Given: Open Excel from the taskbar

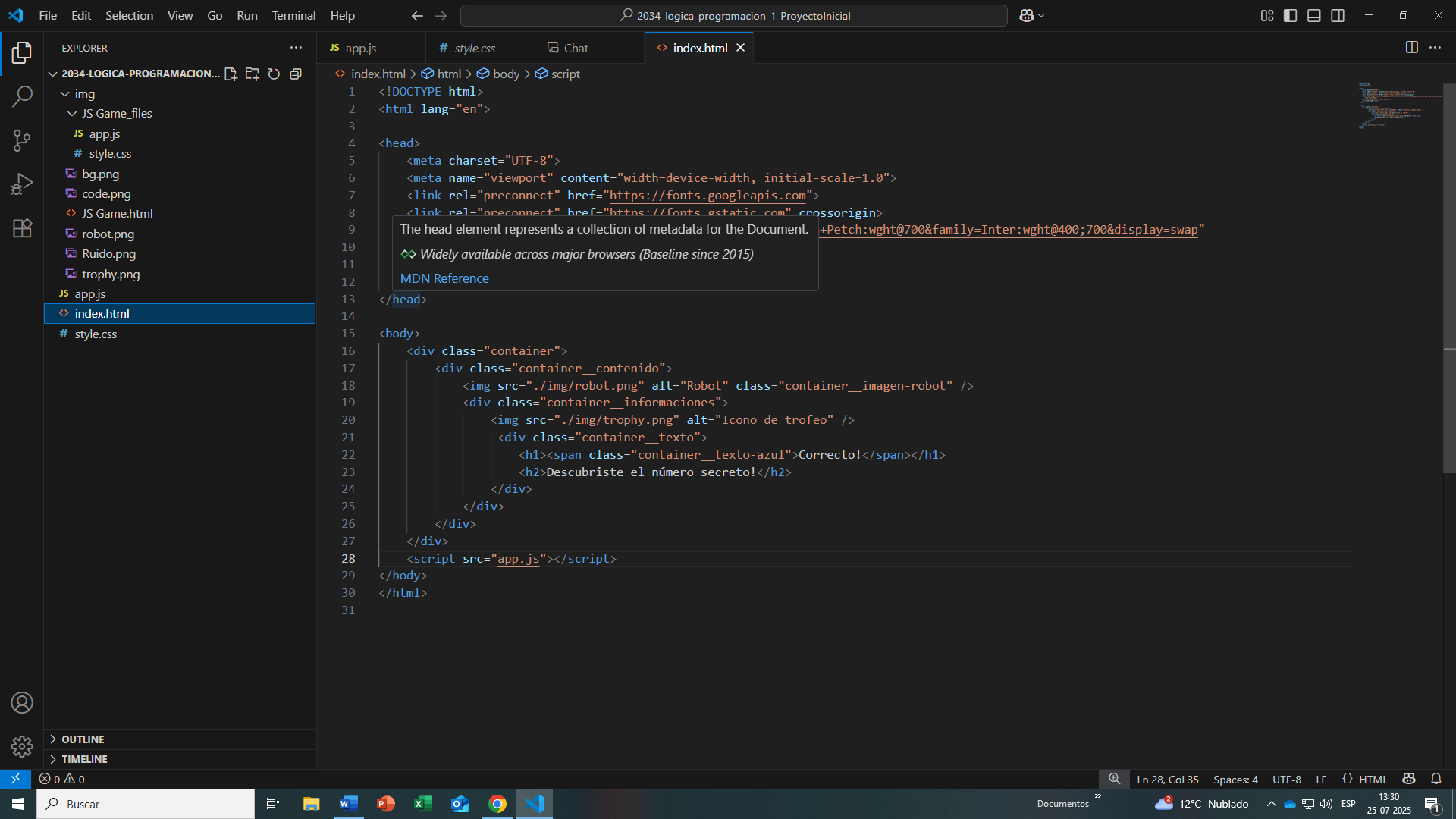Looking at the screenshot, I should [422, 804].
